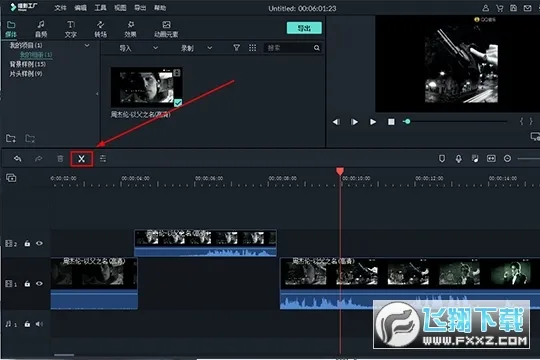
Task: Open the user account icon
Action: [x=486, y=8]
